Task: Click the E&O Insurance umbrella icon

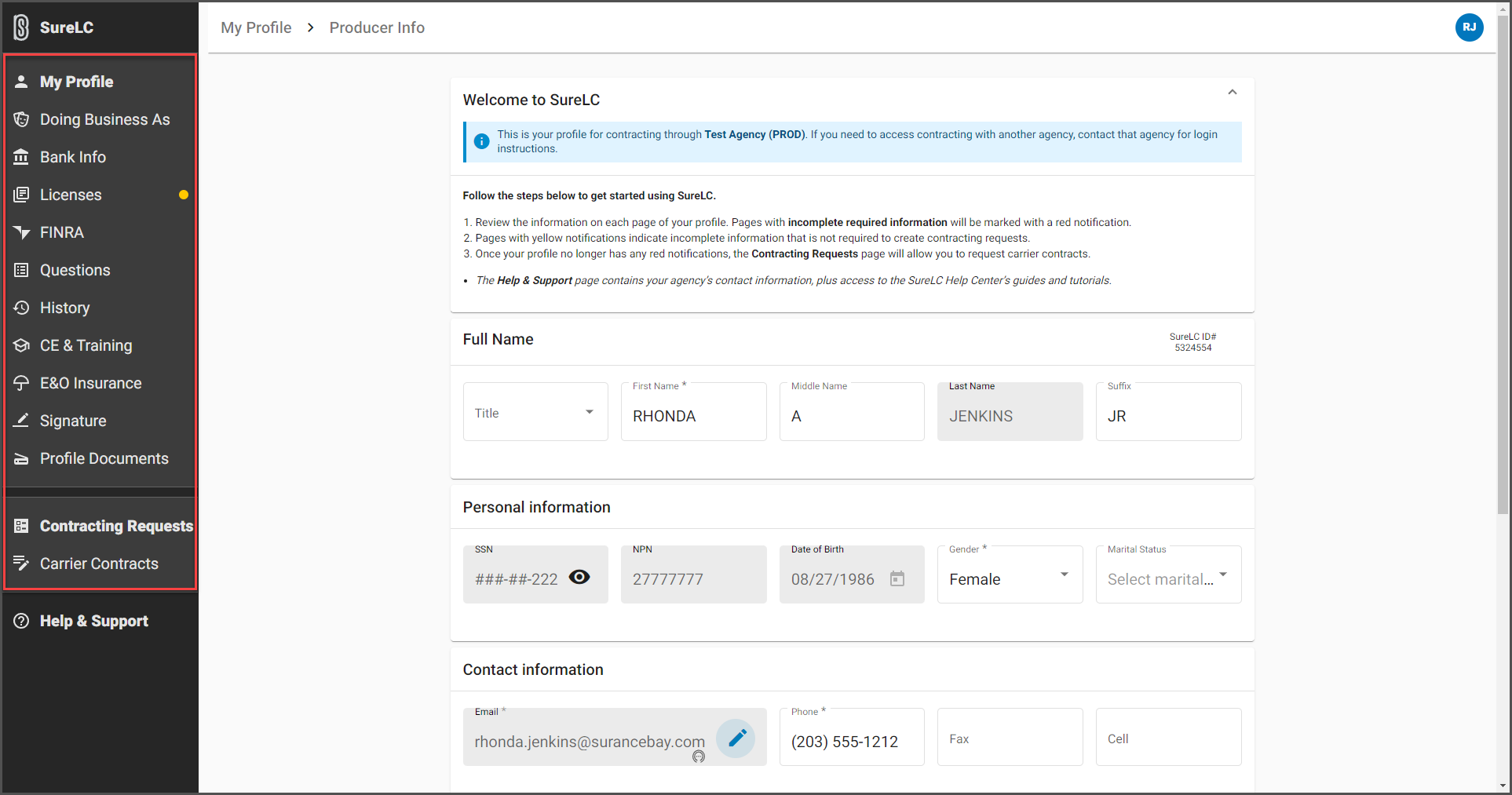Action: (x=21, y=383)
